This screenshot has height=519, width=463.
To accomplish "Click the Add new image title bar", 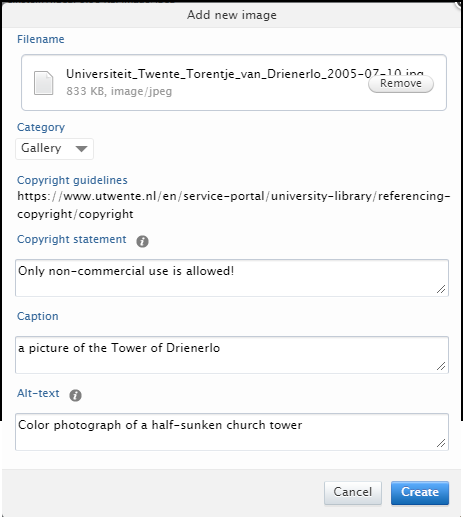I will (232, 15).
